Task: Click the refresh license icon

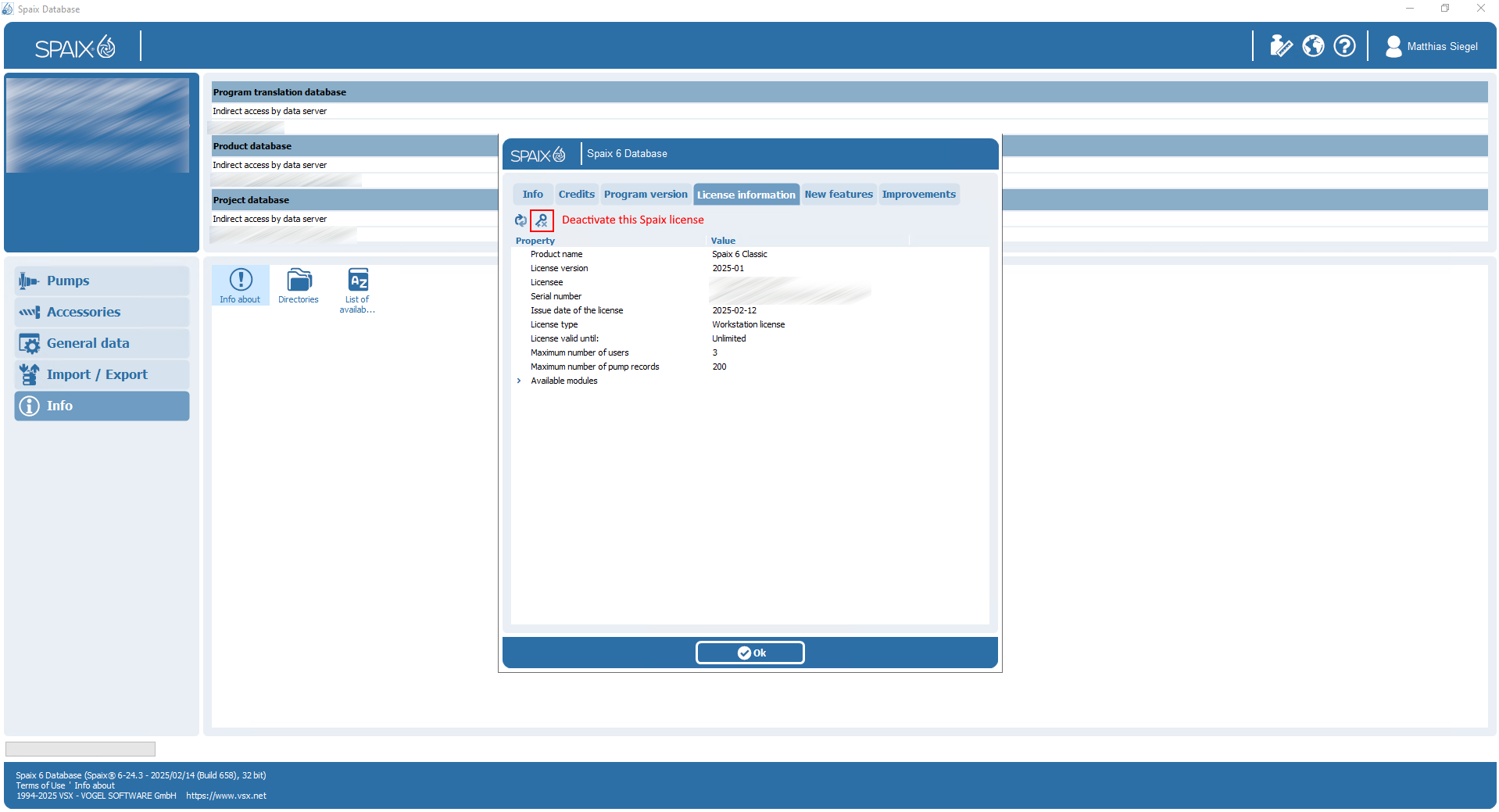Action: [521, 220]
